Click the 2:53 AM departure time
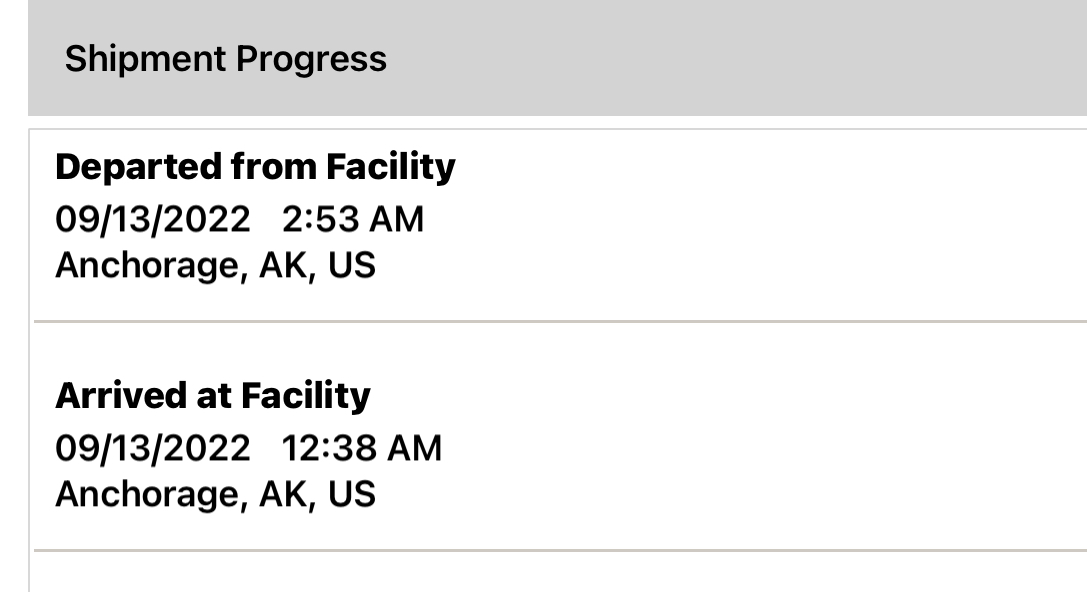Screen dimensions: 1087x592 click(x=352, y=219)
